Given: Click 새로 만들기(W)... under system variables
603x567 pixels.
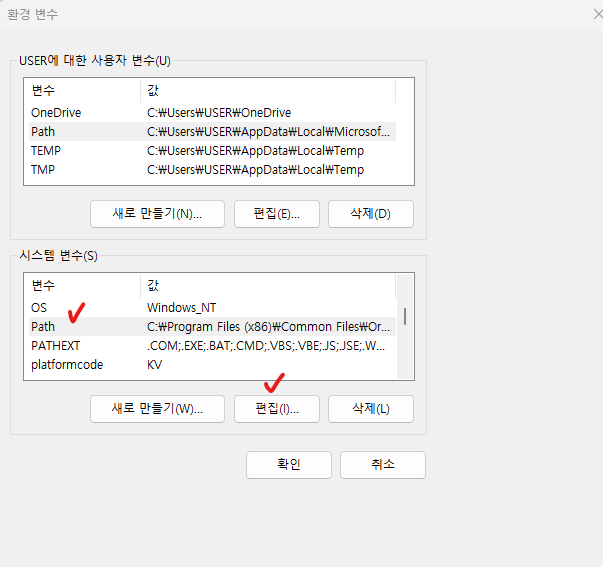Looking at the screenshot, I should click(157, 409).
